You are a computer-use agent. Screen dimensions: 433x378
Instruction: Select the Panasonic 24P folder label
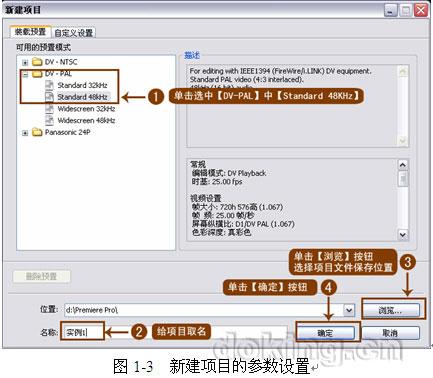tap(68, 132)
